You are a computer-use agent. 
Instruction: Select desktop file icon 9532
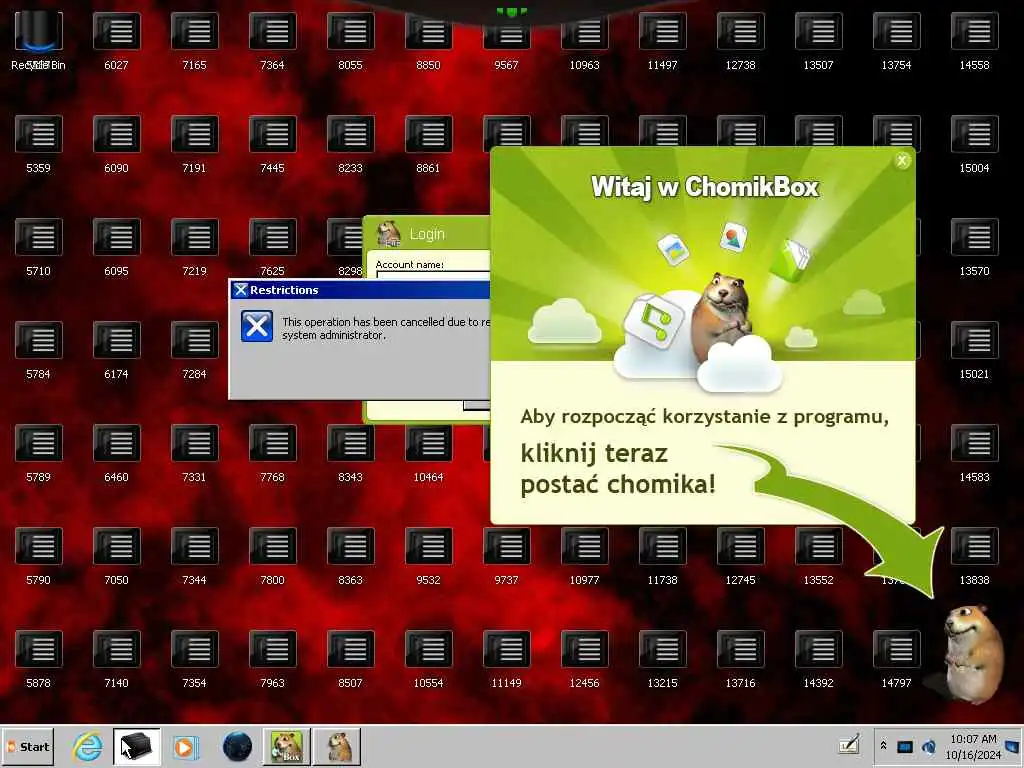click(428, 556)
